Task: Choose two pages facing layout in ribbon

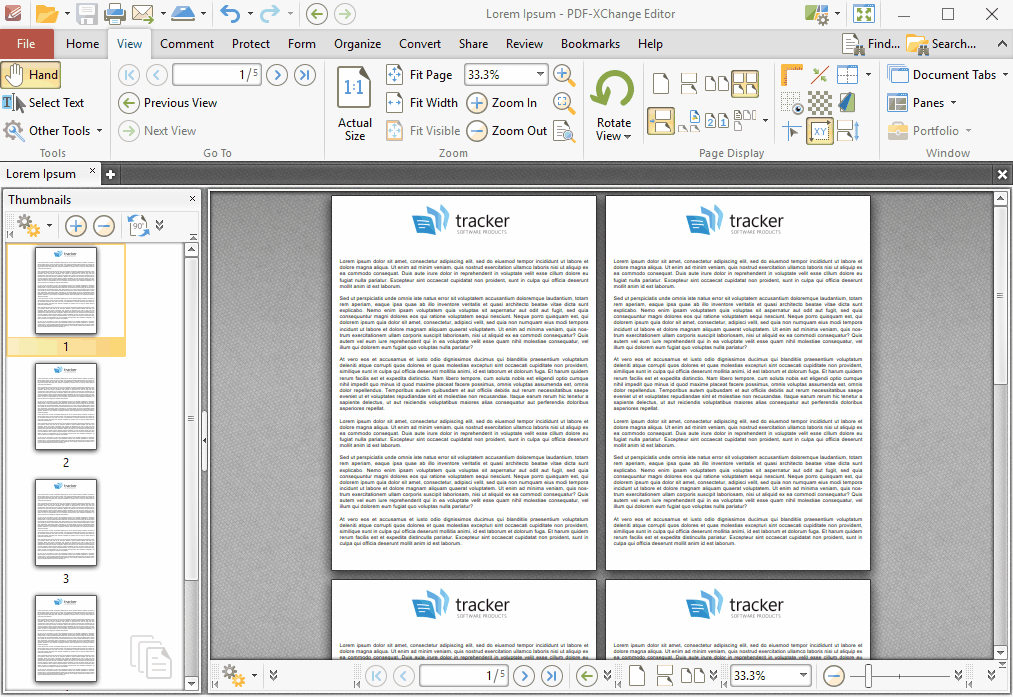Action: coord(716,83)
